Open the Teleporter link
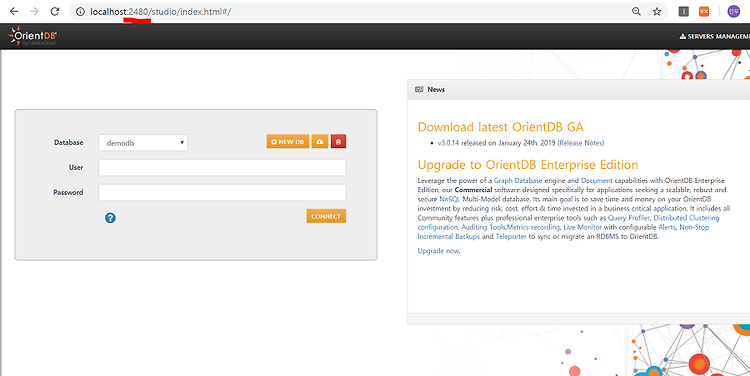The image size is (750, 376). (x=511, y=237)
